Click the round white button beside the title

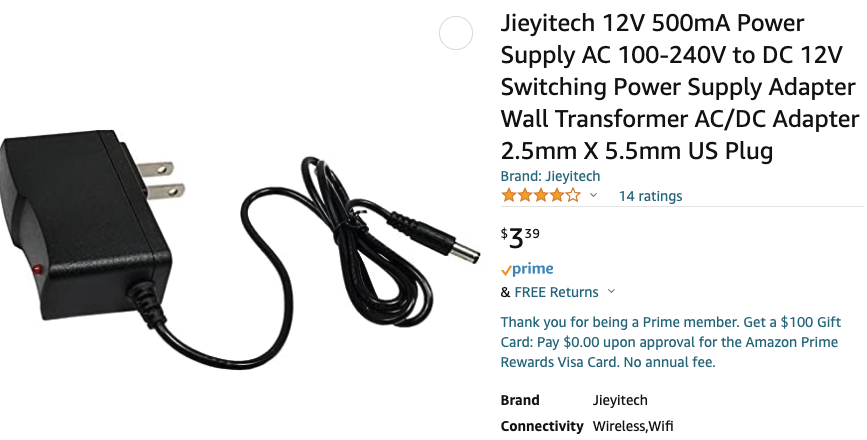point(456,33)
